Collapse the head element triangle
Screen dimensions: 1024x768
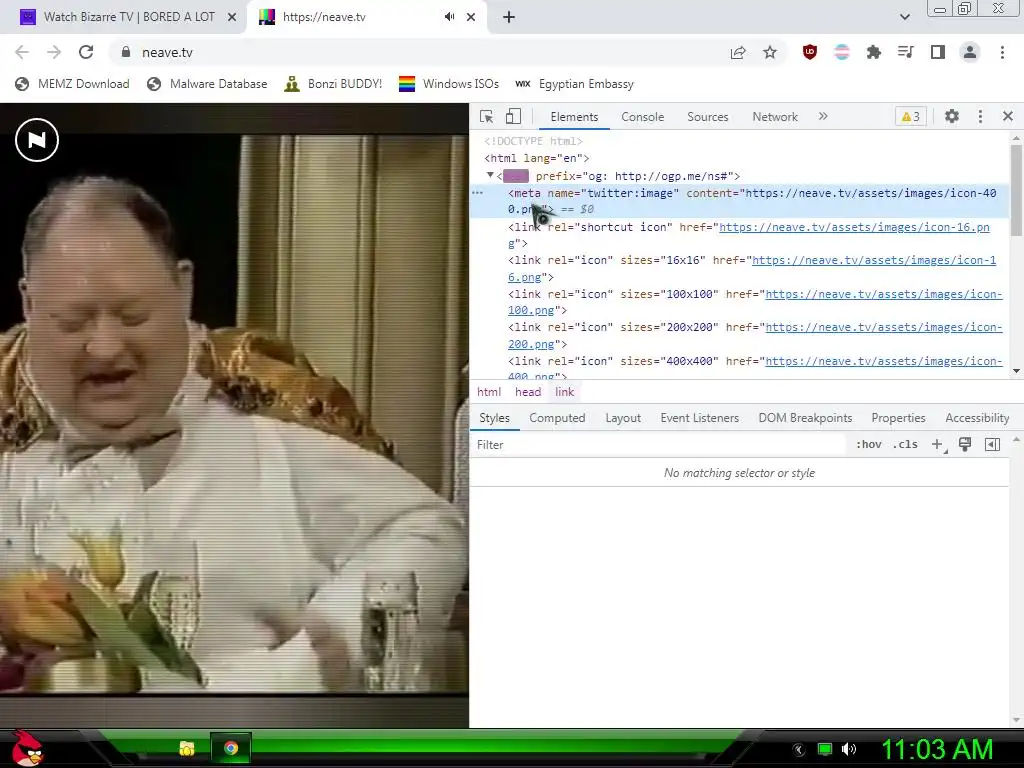tap(490, 175)
